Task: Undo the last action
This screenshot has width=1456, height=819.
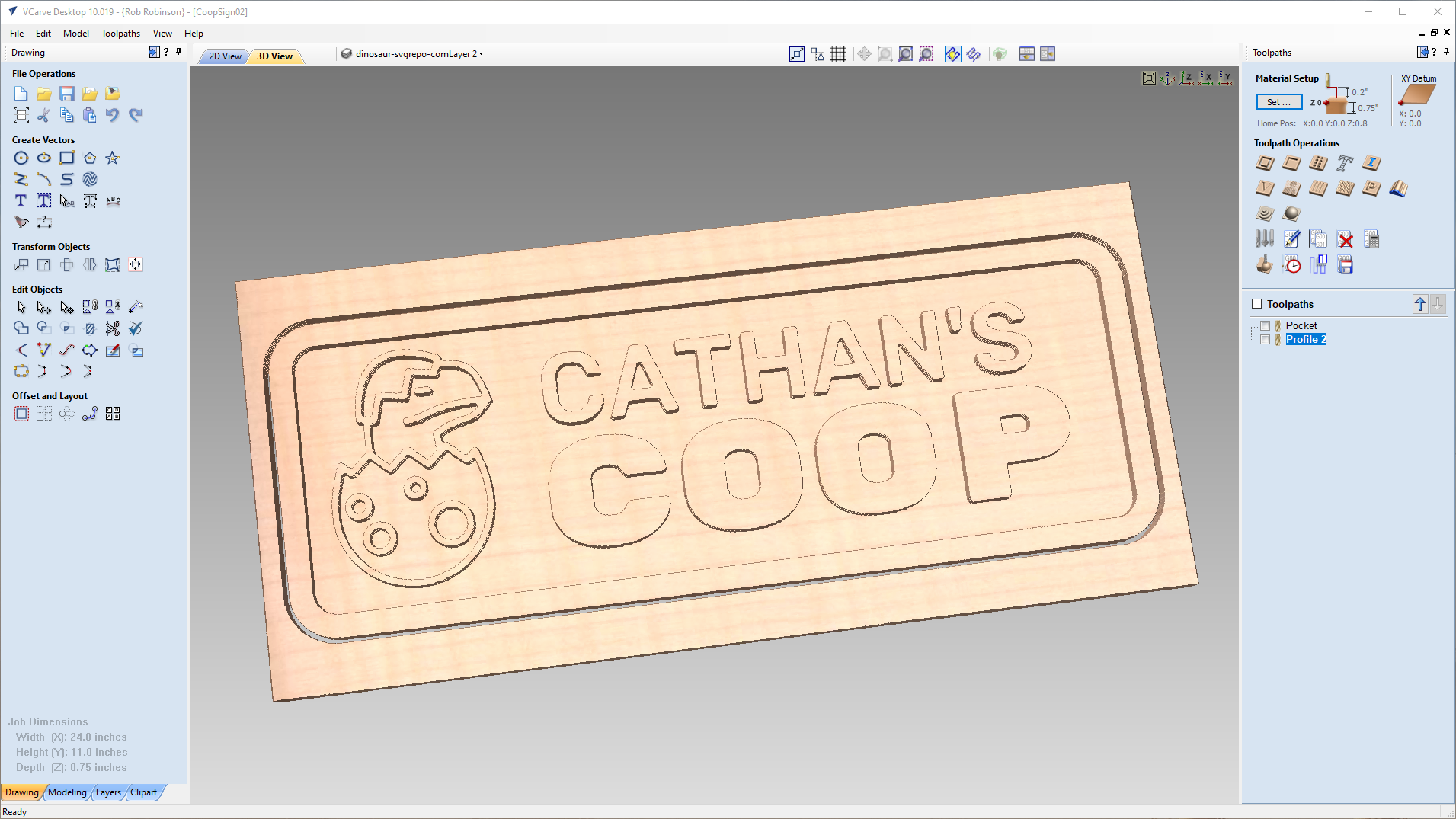Action: point(113,115)
